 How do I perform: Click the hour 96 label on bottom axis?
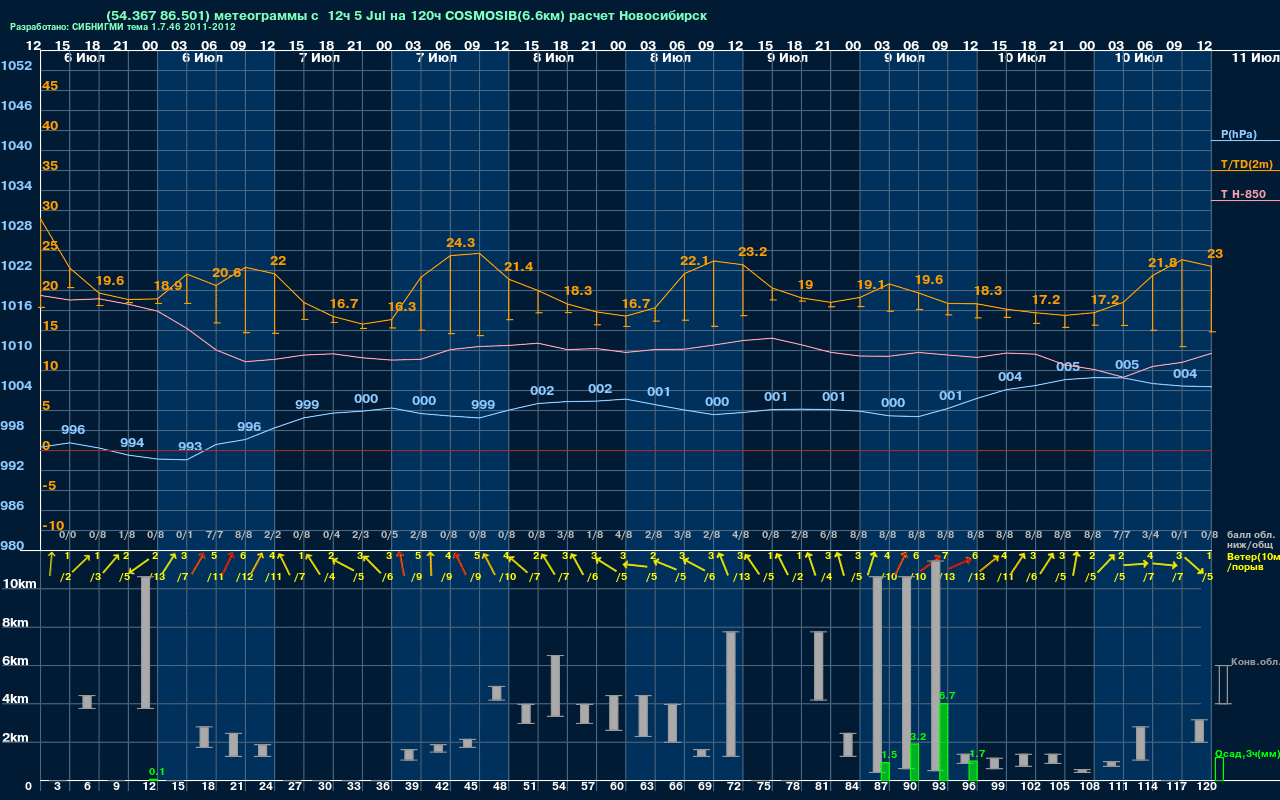tap(968, 787)
